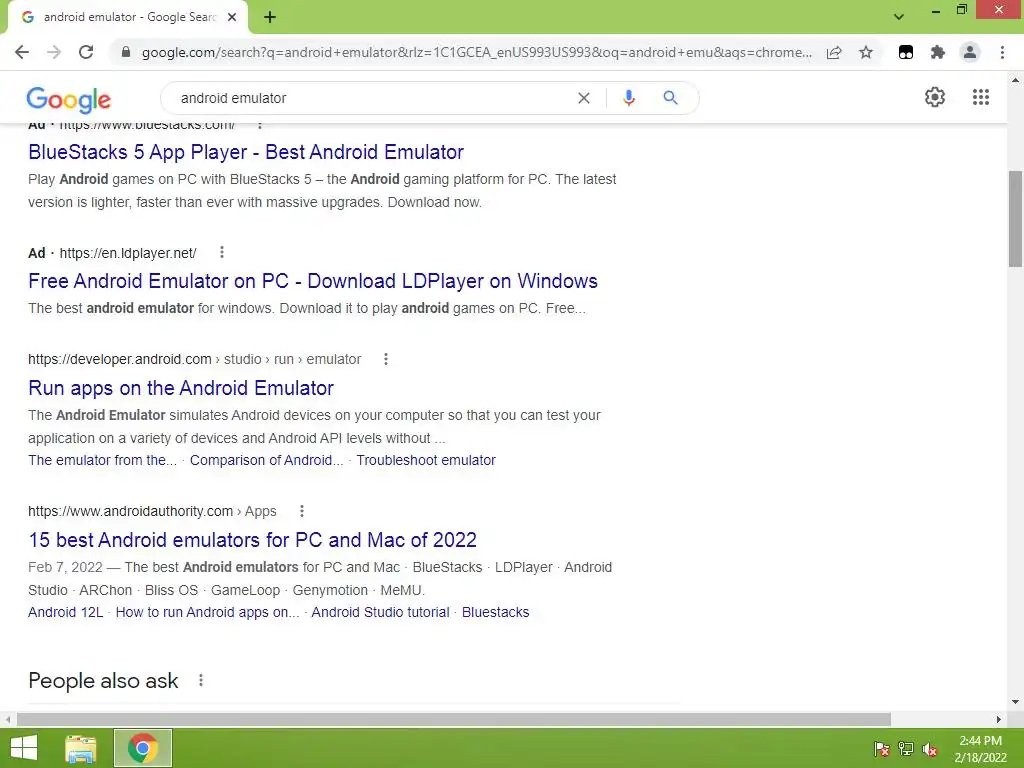The image size is (1024, 768).
Task: Focus the search field containing android emulator
Action: coord(372,98)
